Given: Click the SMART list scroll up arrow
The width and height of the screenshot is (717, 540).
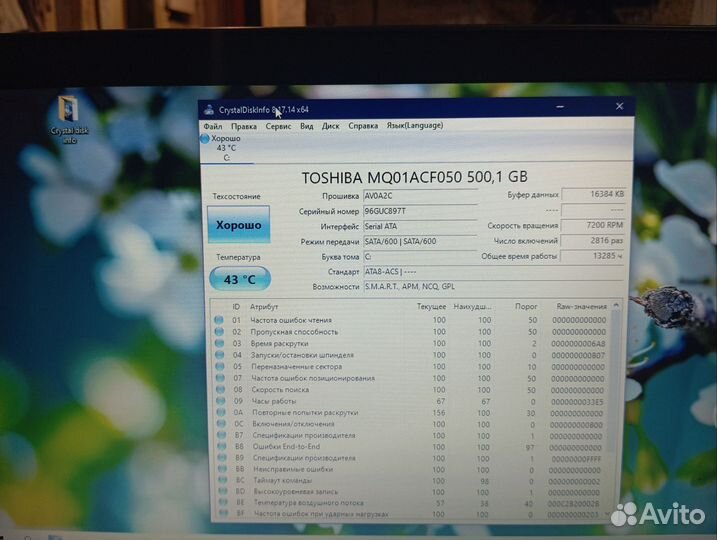Looking at the screenshot, I should pos(615,305).
